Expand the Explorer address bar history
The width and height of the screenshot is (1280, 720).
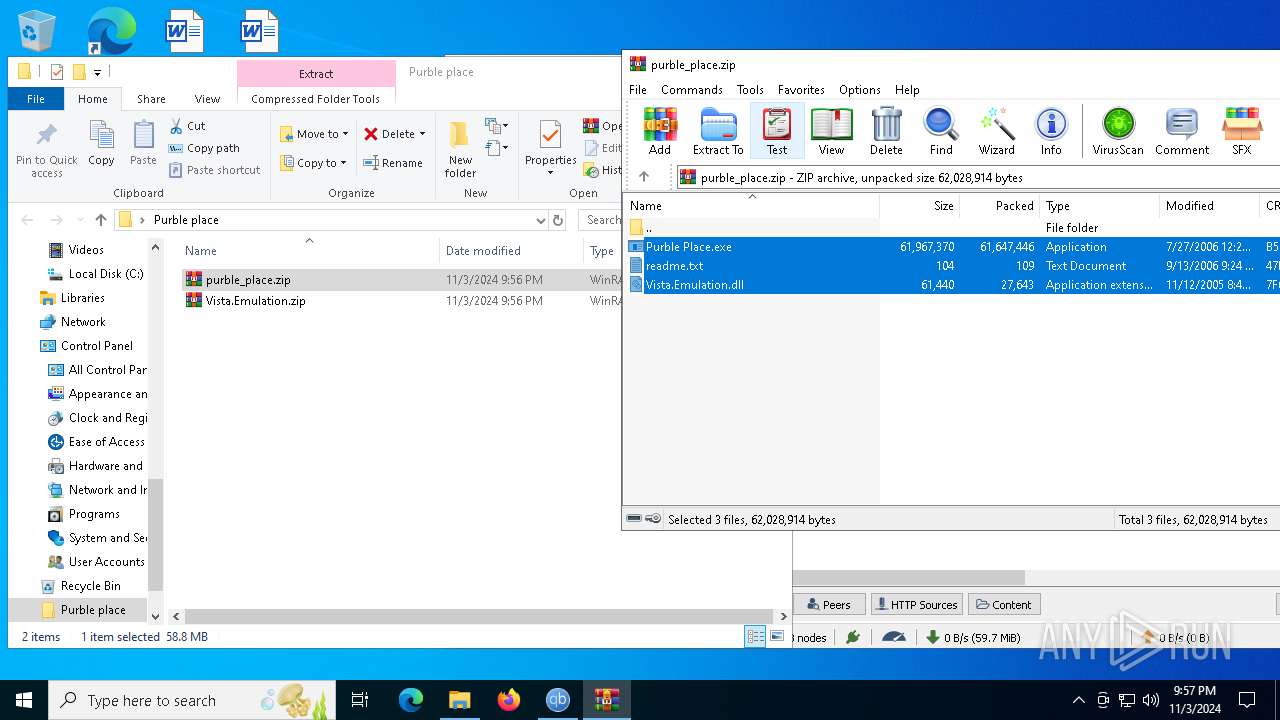click(x=541, y=220)
